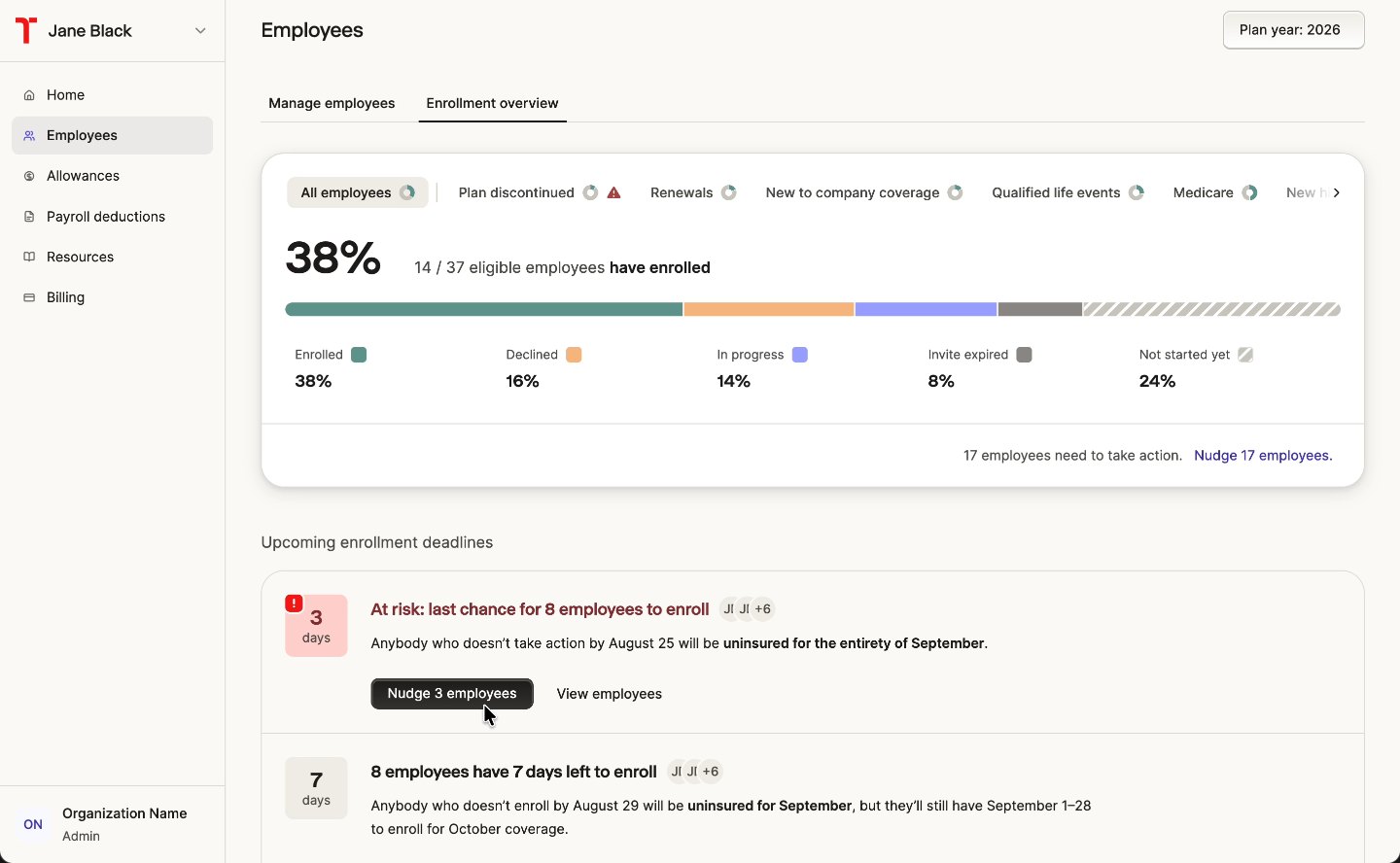Click the Billing card icon
Viewport: 1400px width, 863px height.
[x=29, y=297]
